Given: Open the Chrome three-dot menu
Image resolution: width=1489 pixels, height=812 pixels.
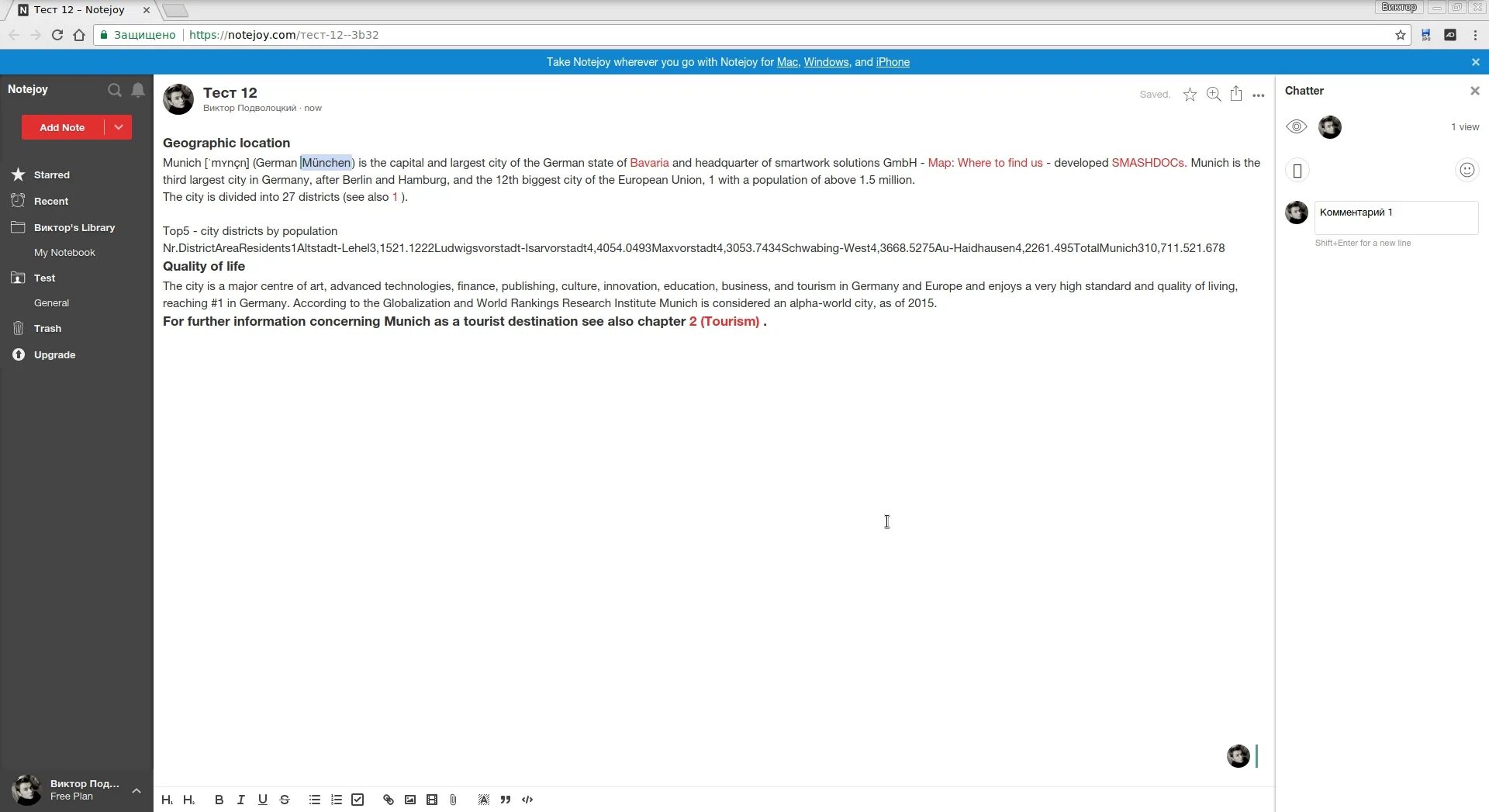Looking at the screenshot, I should tap(1475, 35).
